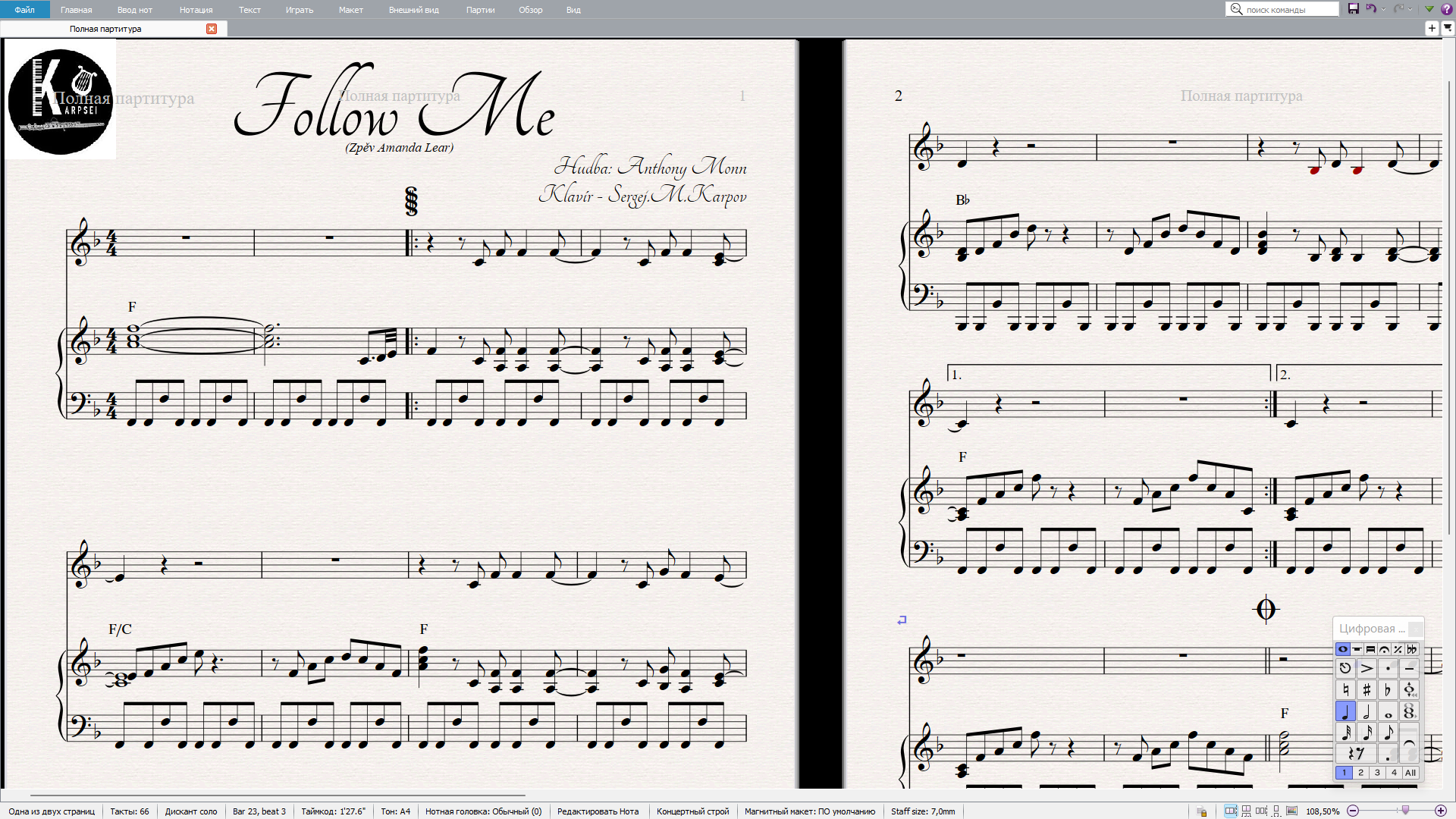Open the Нотация ribbon tab
1456x819 pixels.
196,10
